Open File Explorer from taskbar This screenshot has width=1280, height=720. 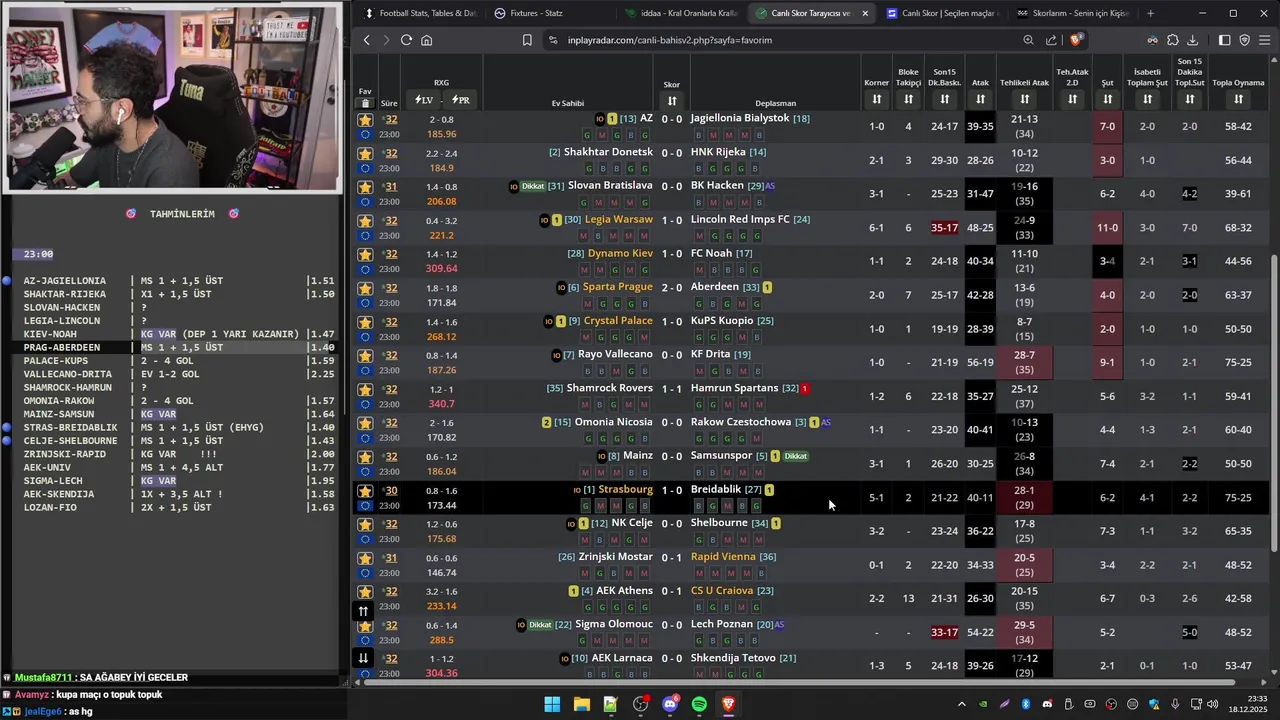click(581, 704)
